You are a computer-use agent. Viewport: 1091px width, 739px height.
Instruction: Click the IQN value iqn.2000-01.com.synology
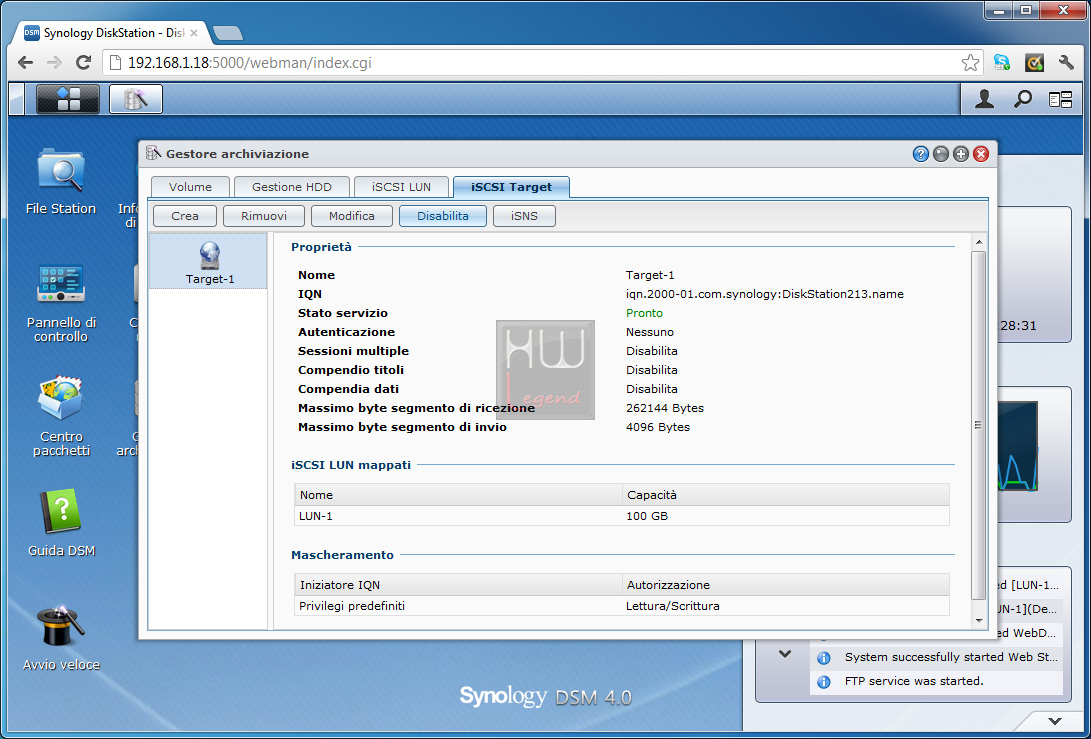[765, 294]
